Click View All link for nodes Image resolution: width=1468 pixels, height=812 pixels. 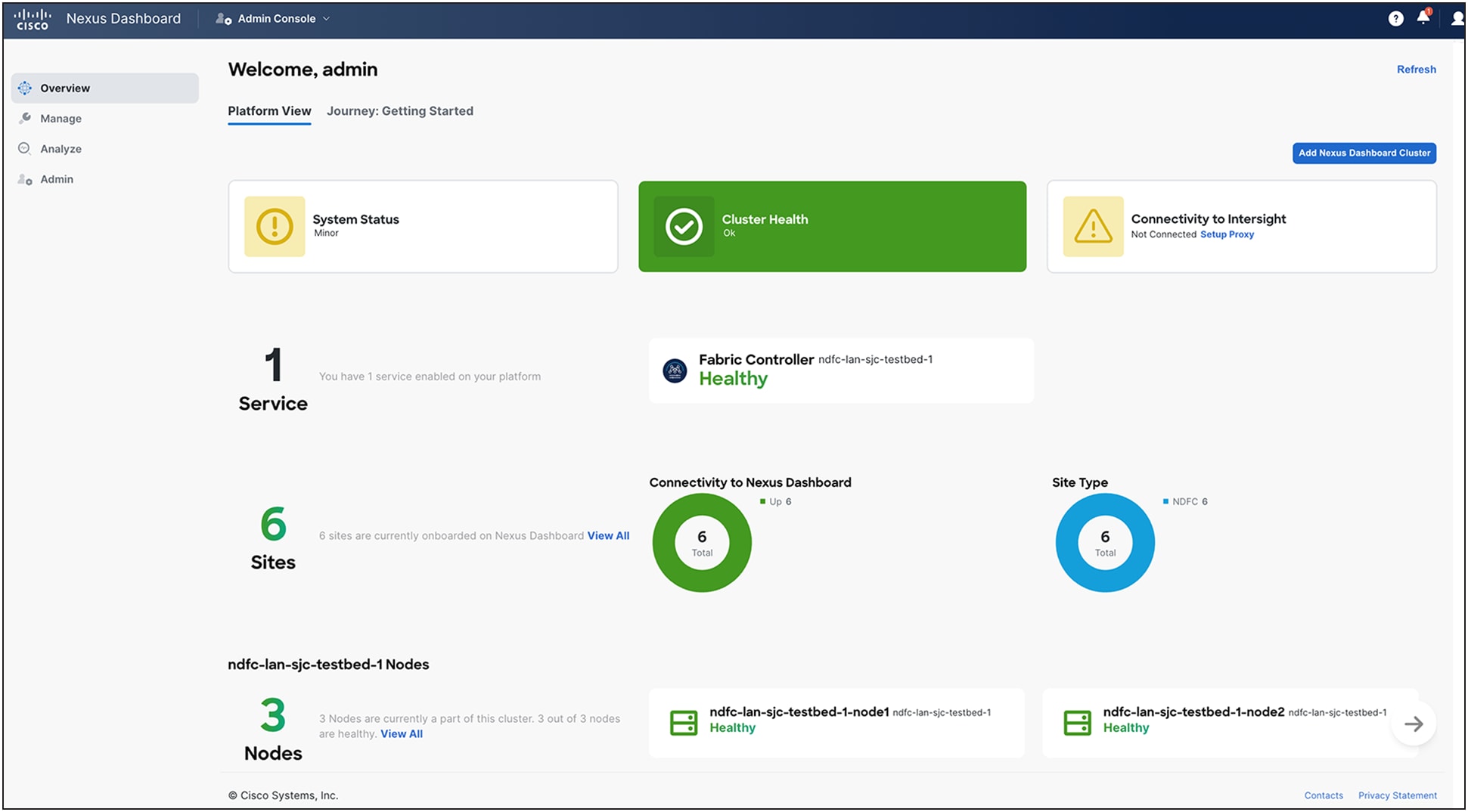(x=401, y=733)
